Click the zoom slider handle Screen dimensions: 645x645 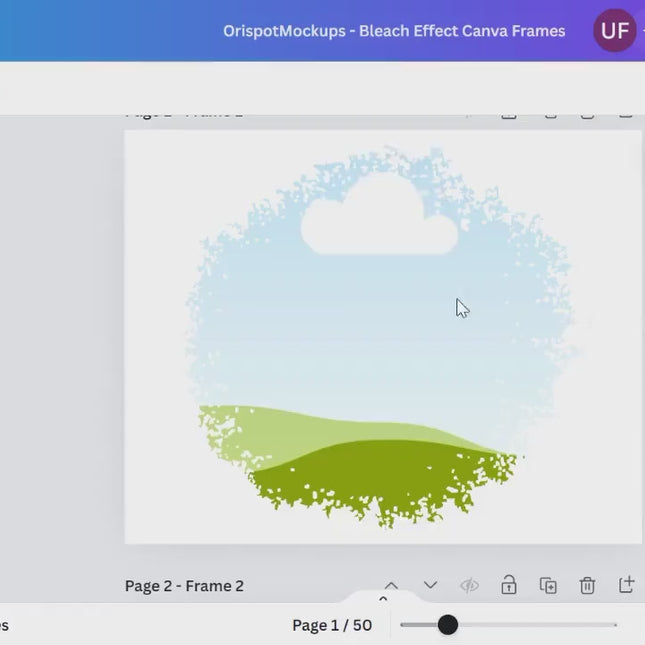[x=447, y=625]
